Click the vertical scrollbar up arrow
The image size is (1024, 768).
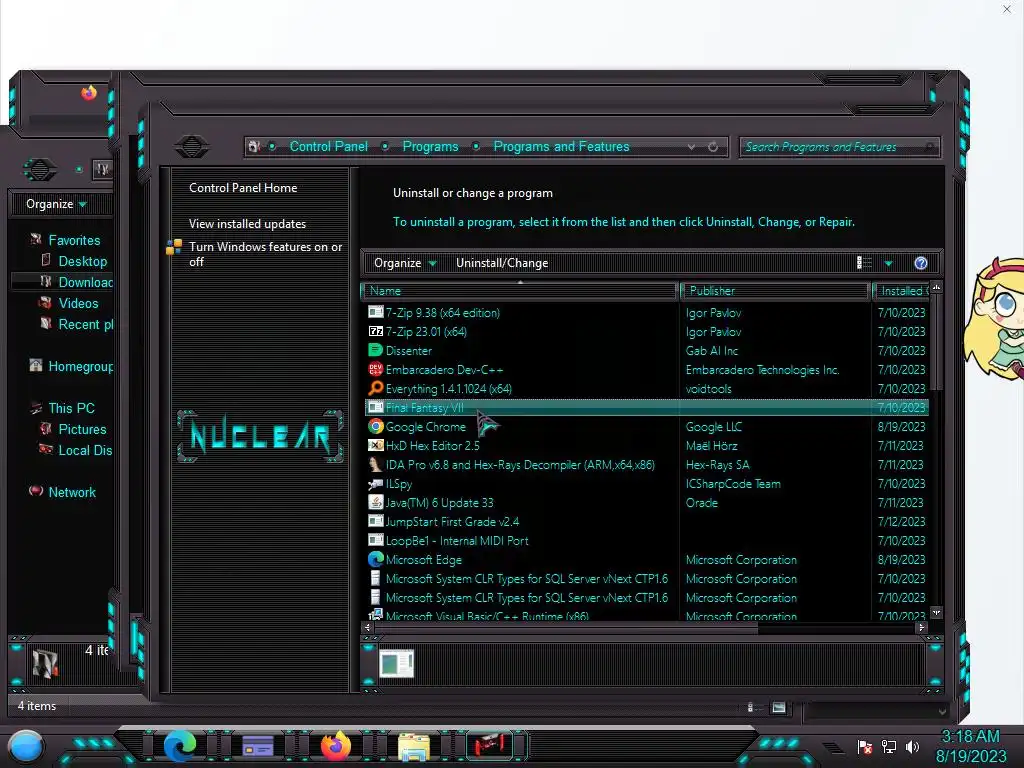point(936,287)
